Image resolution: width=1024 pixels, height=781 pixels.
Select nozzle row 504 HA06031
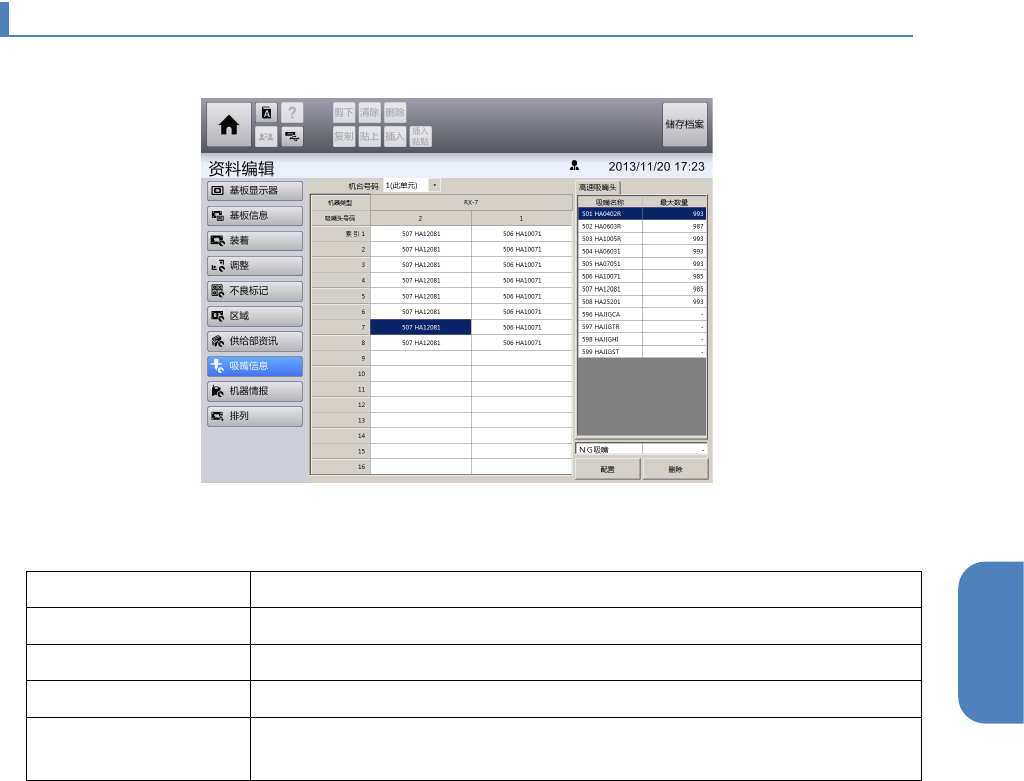(x=641, y=251)
